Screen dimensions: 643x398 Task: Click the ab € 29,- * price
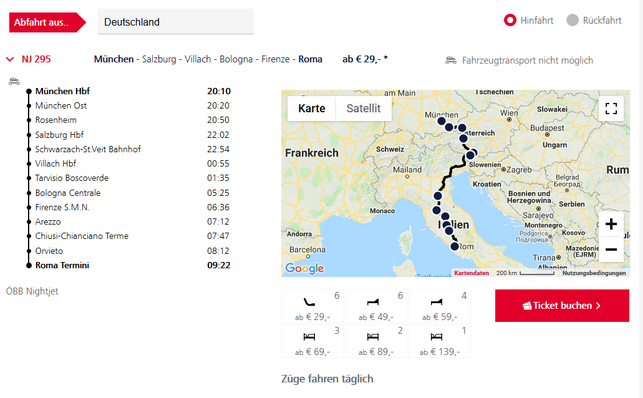[365, 59]
